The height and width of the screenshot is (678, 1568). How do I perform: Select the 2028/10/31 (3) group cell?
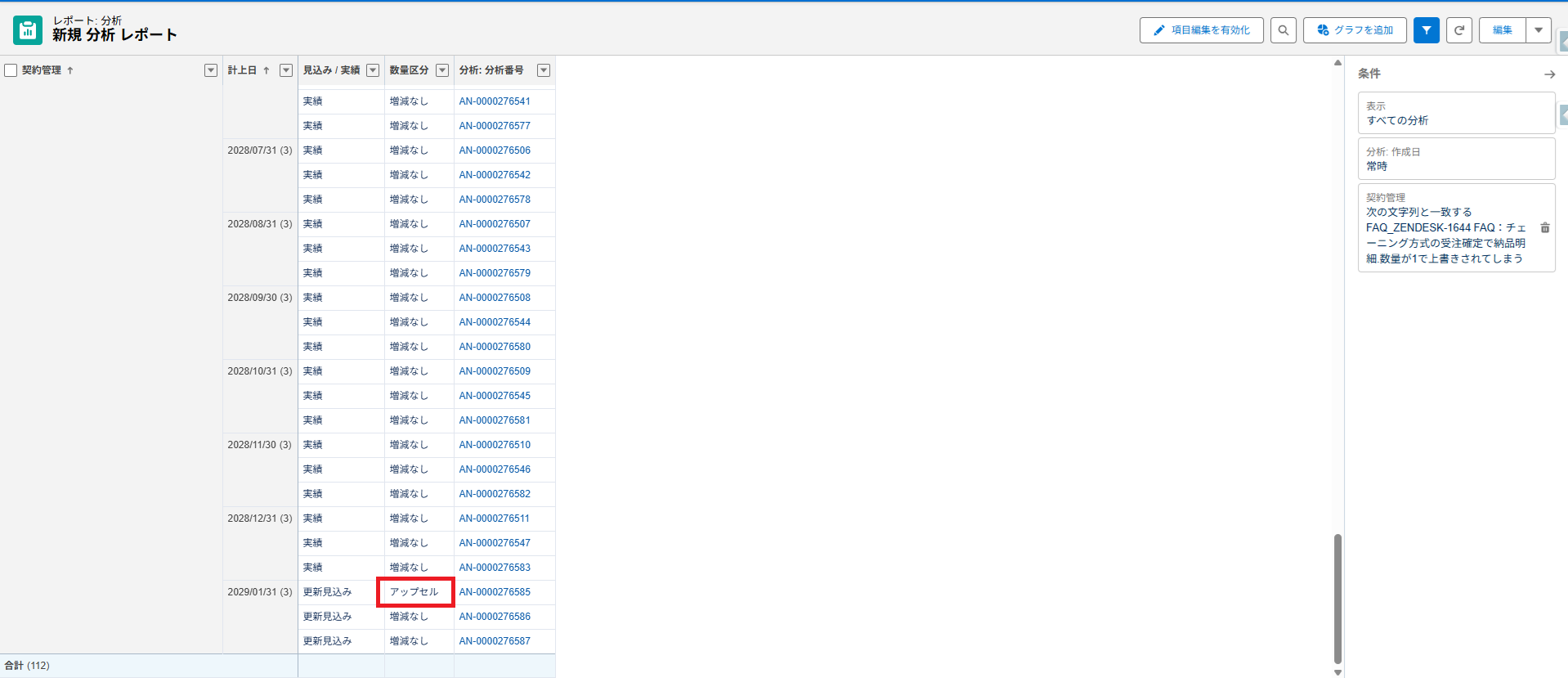click(x=260, y=396)
